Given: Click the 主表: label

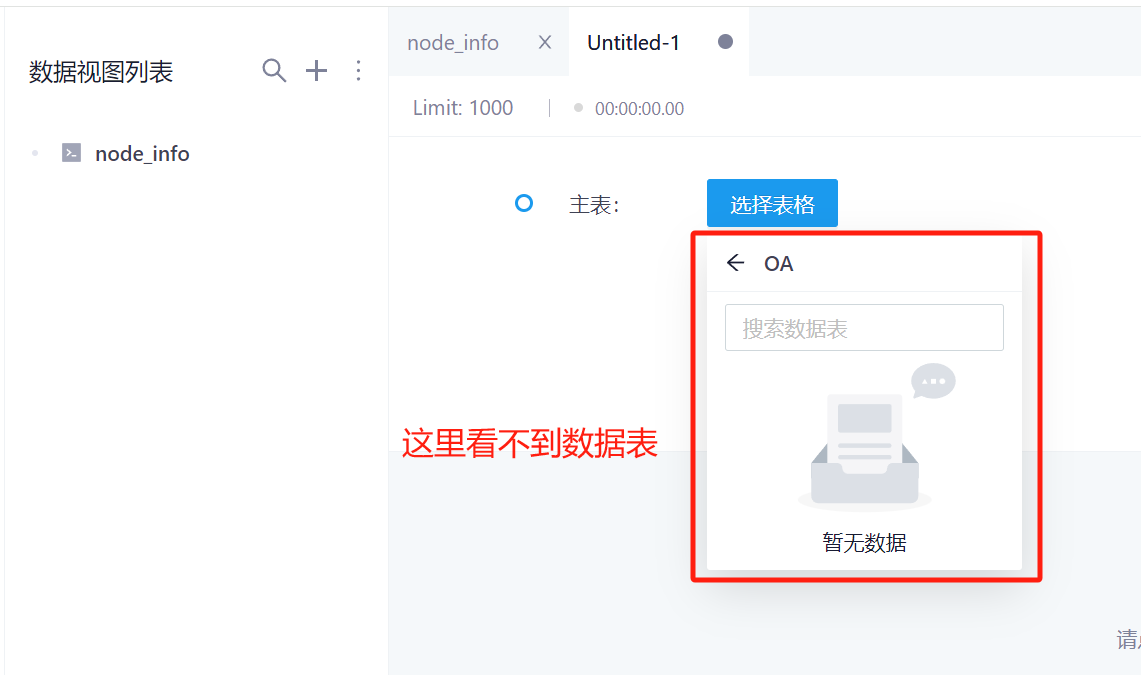Looking at the screenshot, I should click(595, 204).
